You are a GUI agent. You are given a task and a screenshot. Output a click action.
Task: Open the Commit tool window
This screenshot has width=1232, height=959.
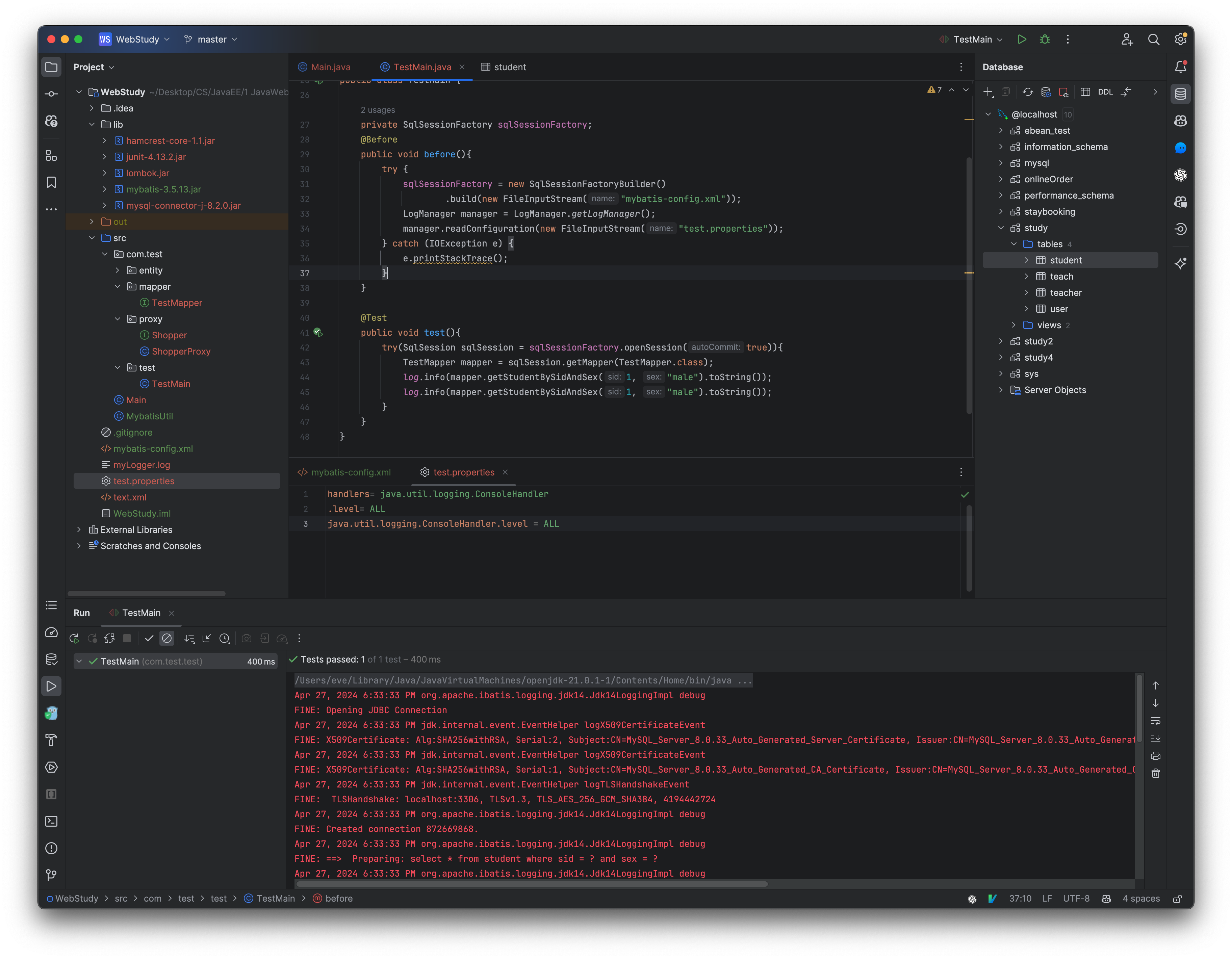[x=51, y=94]
